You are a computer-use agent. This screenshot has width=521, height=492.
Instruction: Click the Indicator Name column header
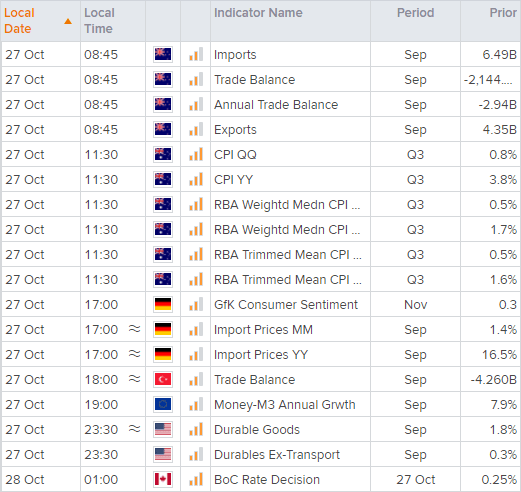[258, 13]
